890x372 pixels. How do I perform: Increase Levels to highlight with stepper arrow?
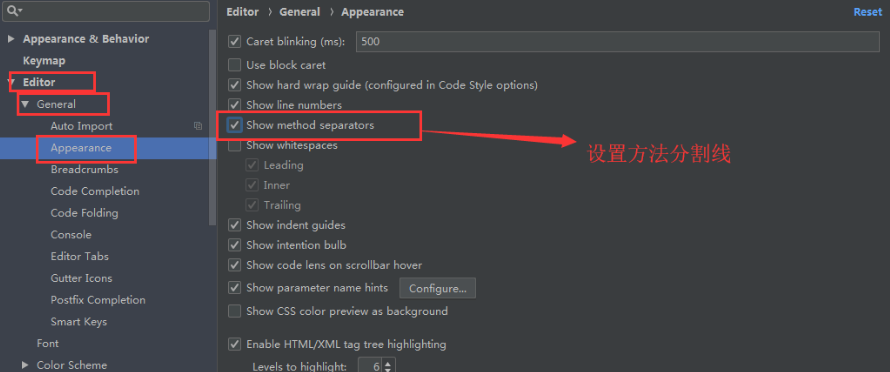[388, 363]
